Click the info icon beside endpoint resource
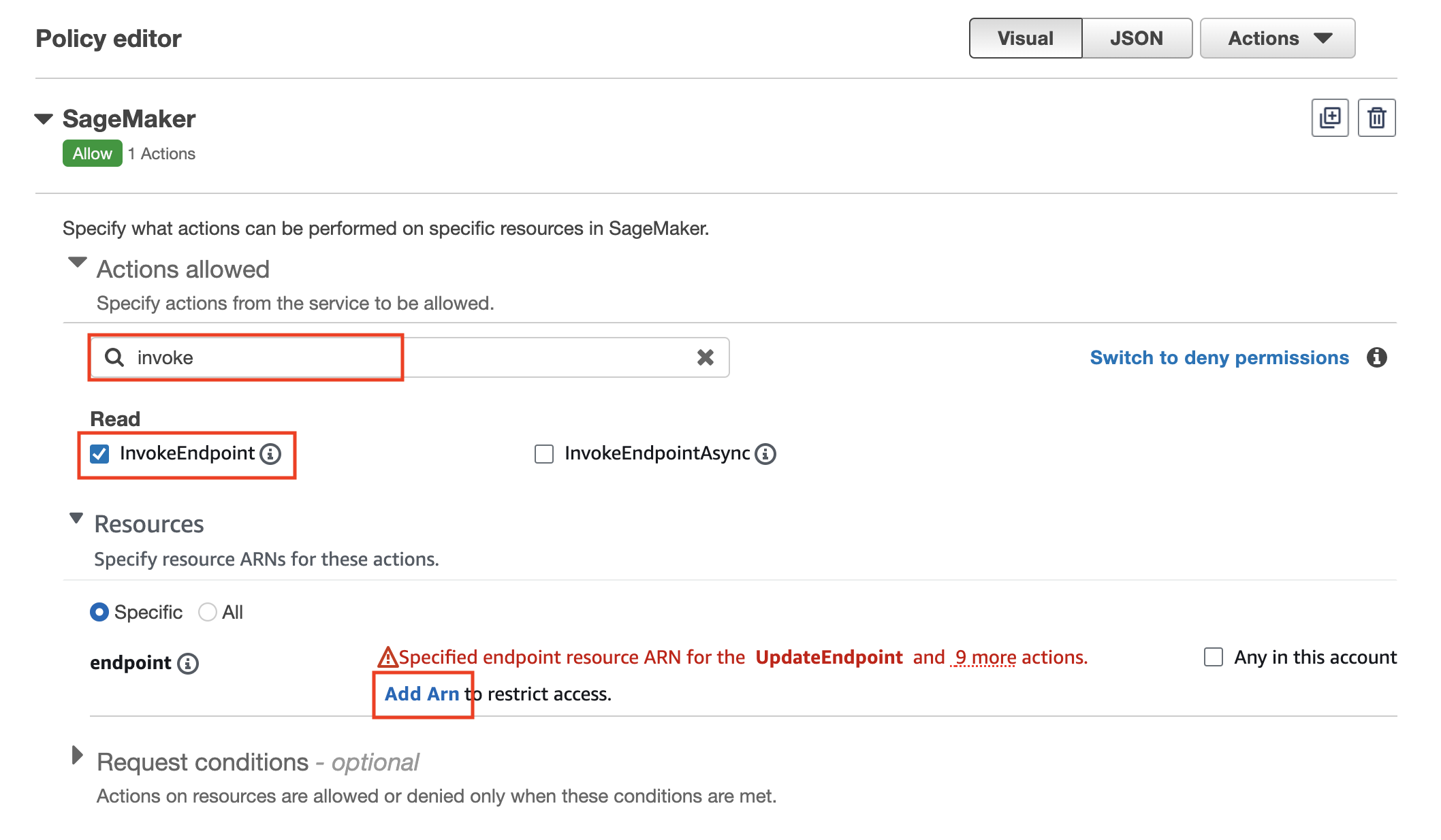This screenshot has height=840, width=1441. 188,663
